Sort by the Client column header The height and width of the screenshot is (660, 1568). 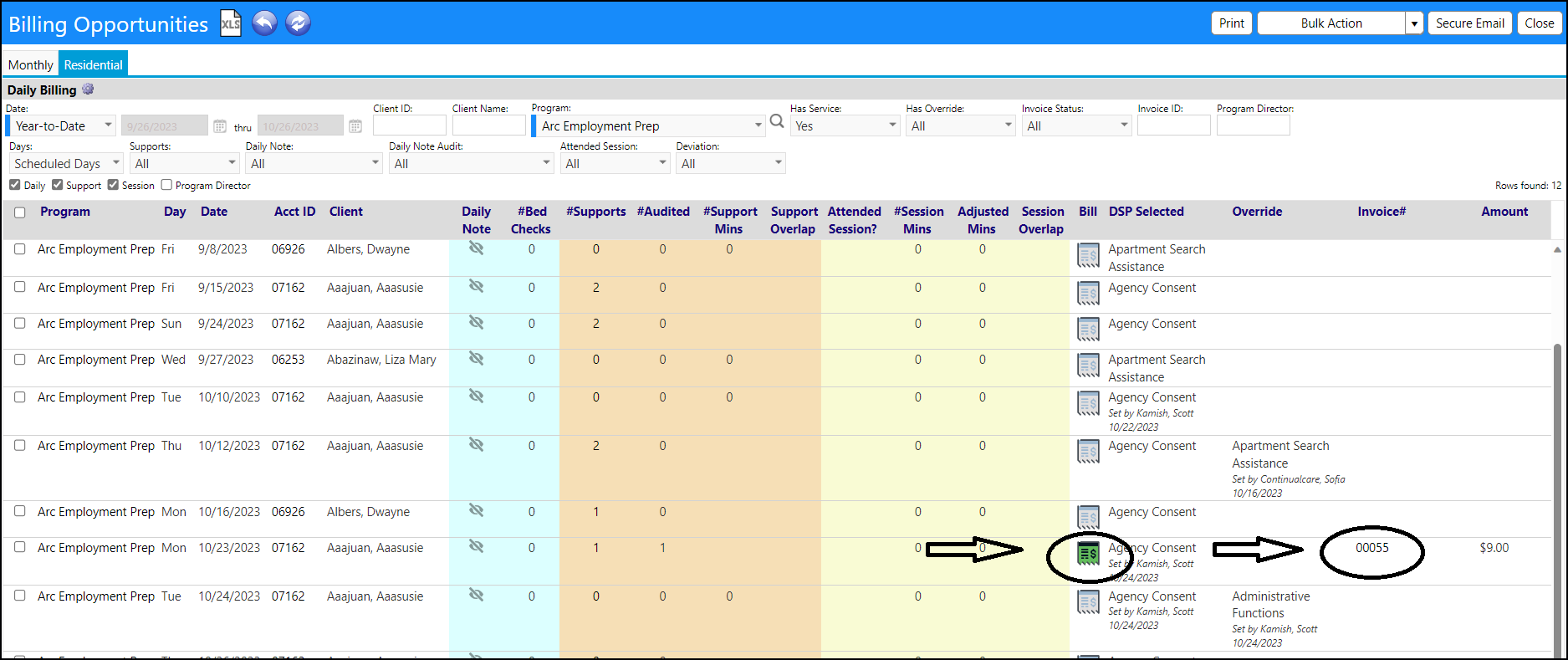[x=346, y=212]
